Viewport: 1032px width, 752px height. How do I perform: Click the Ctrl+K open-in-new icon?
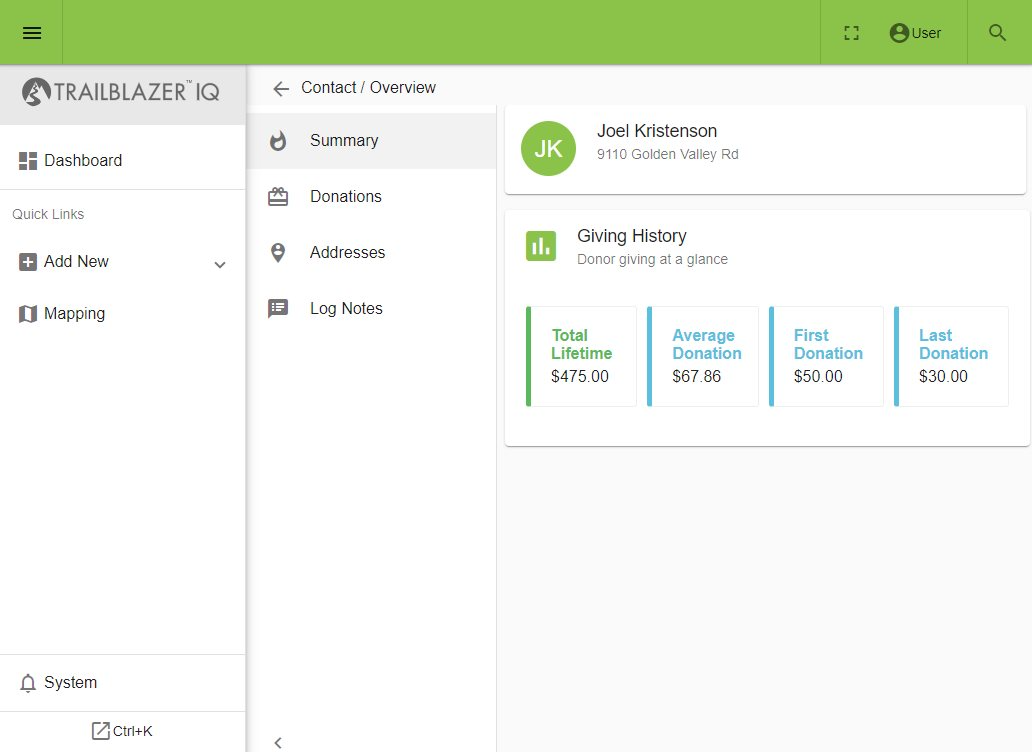[101, 731]
